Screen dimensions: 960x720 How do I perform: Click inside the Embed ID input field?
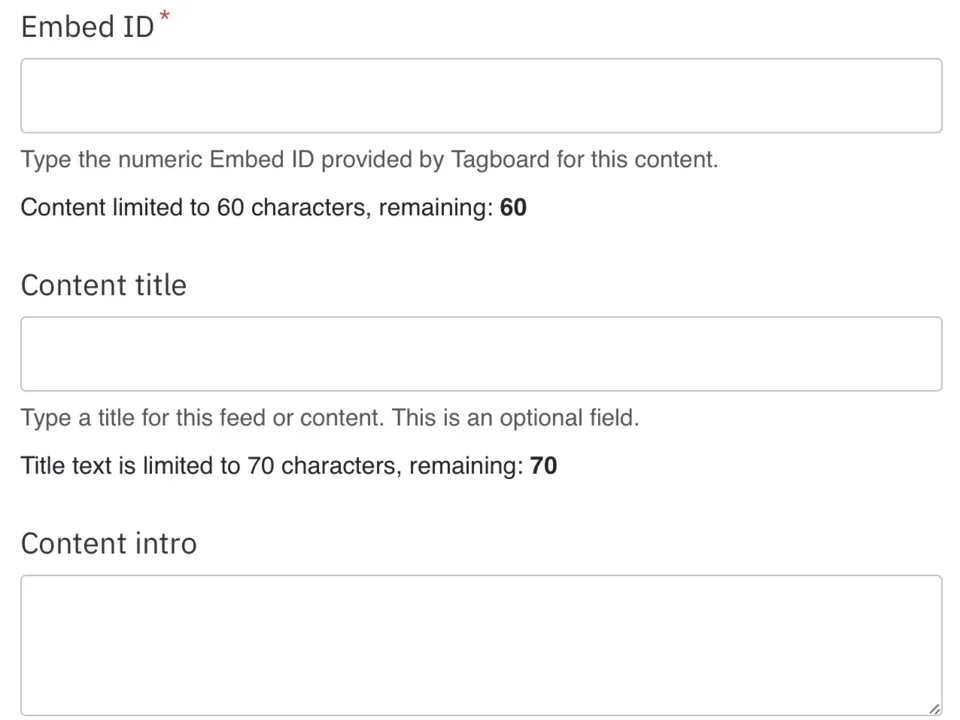click(480, 95)
